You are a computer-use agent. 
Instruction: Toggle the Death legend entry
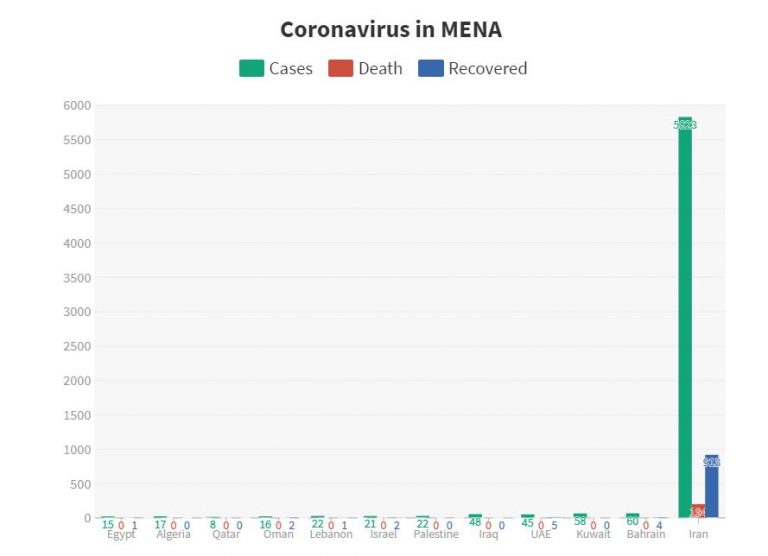point(365,69)
